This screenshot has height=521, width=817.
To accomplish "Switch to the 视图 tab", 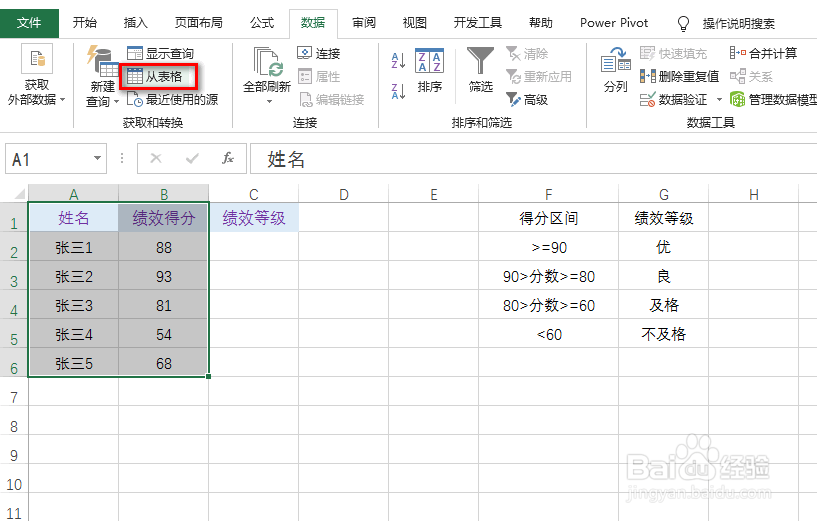I will click(415, 23).
